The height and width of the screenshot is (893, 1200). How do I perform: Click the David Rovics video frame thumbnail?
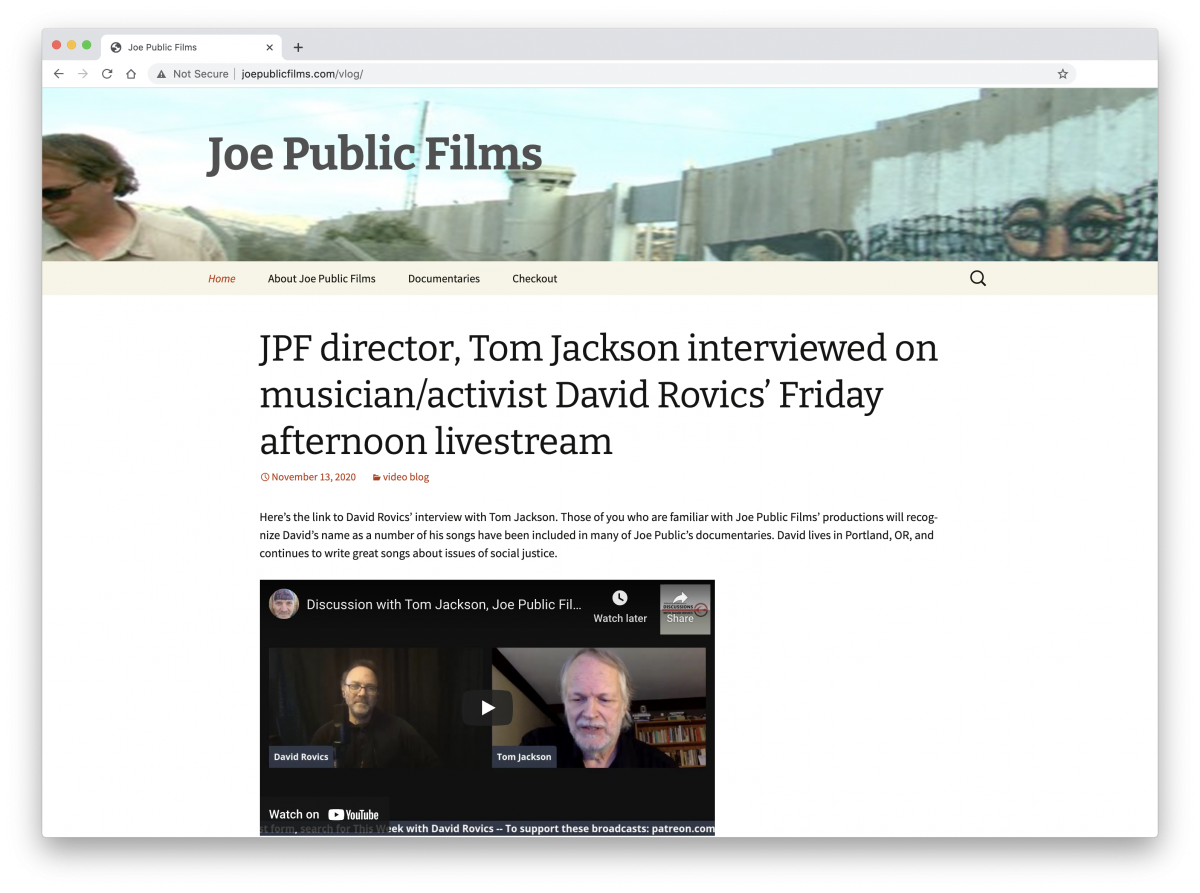(375, 708)
